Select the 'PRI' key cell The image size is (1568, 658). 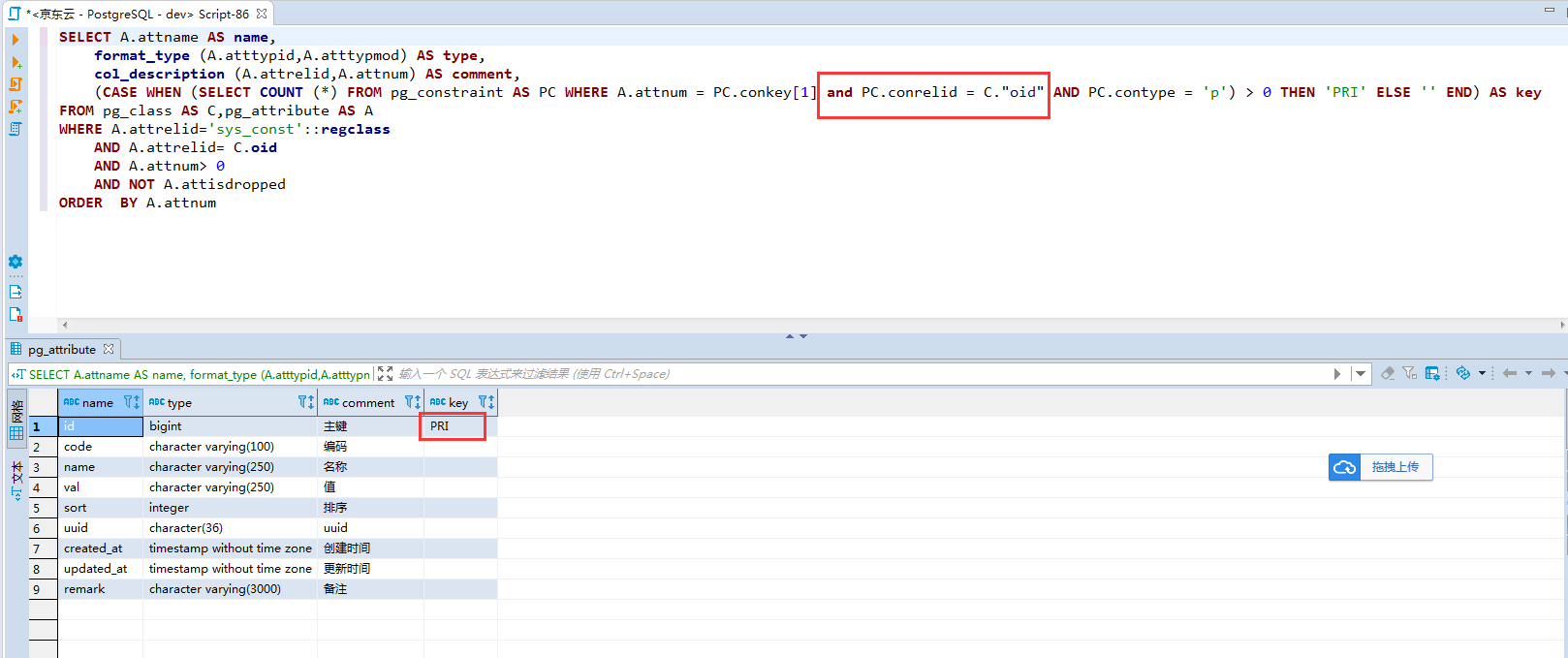[x=460, y=426]
